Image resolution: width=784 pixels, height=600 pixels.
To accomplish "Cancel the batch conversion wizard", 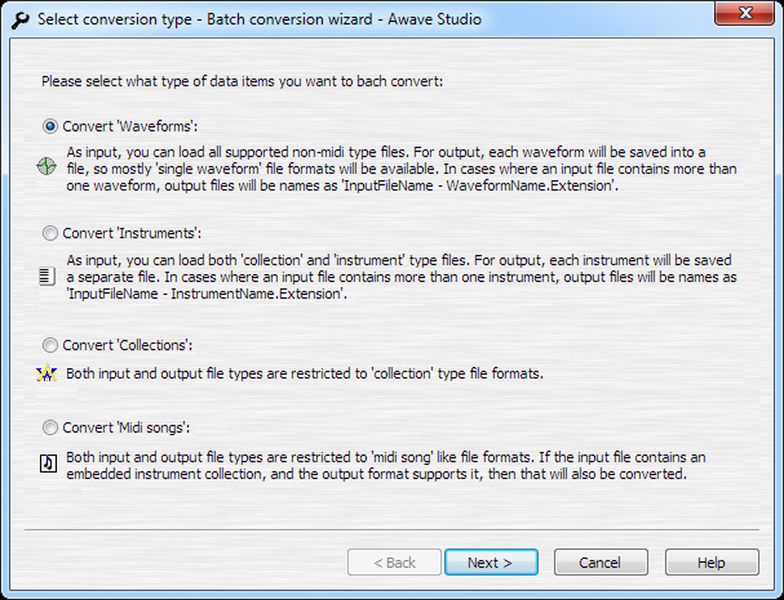I will coord(600,562).
